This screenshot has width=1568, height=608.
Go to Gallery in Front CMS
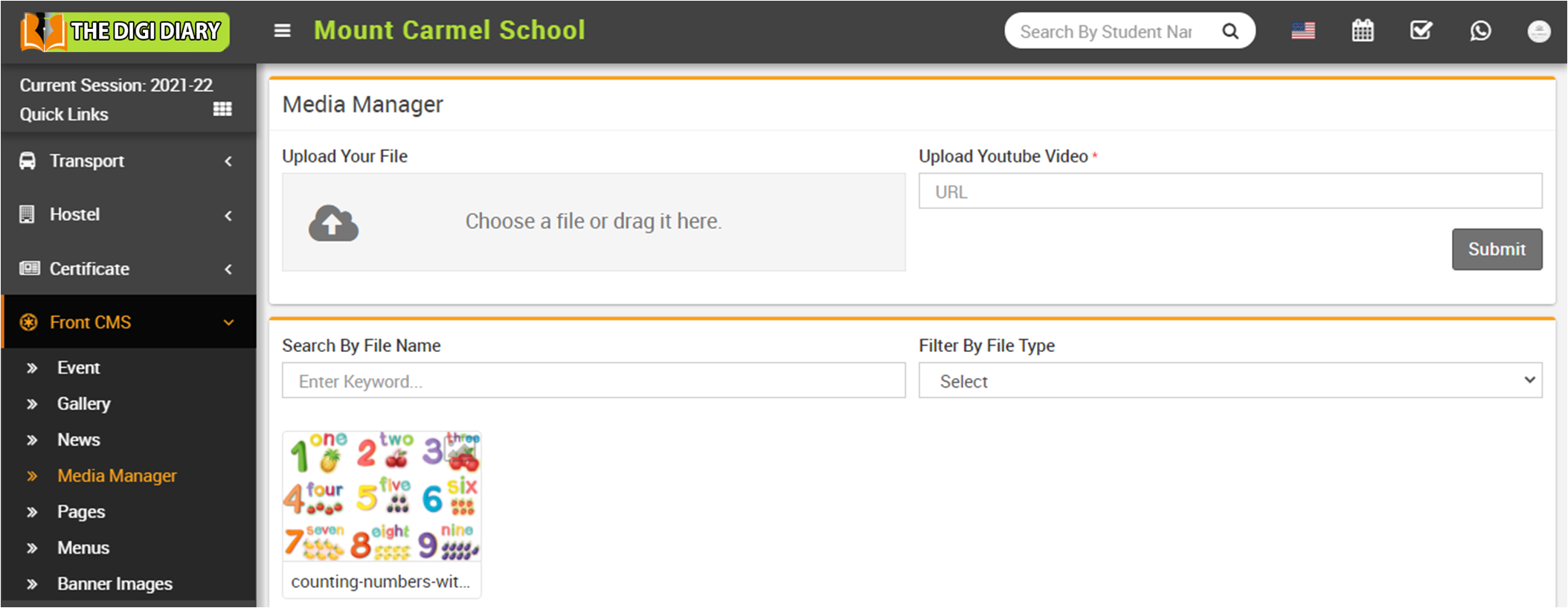click(x=83, y=403)
